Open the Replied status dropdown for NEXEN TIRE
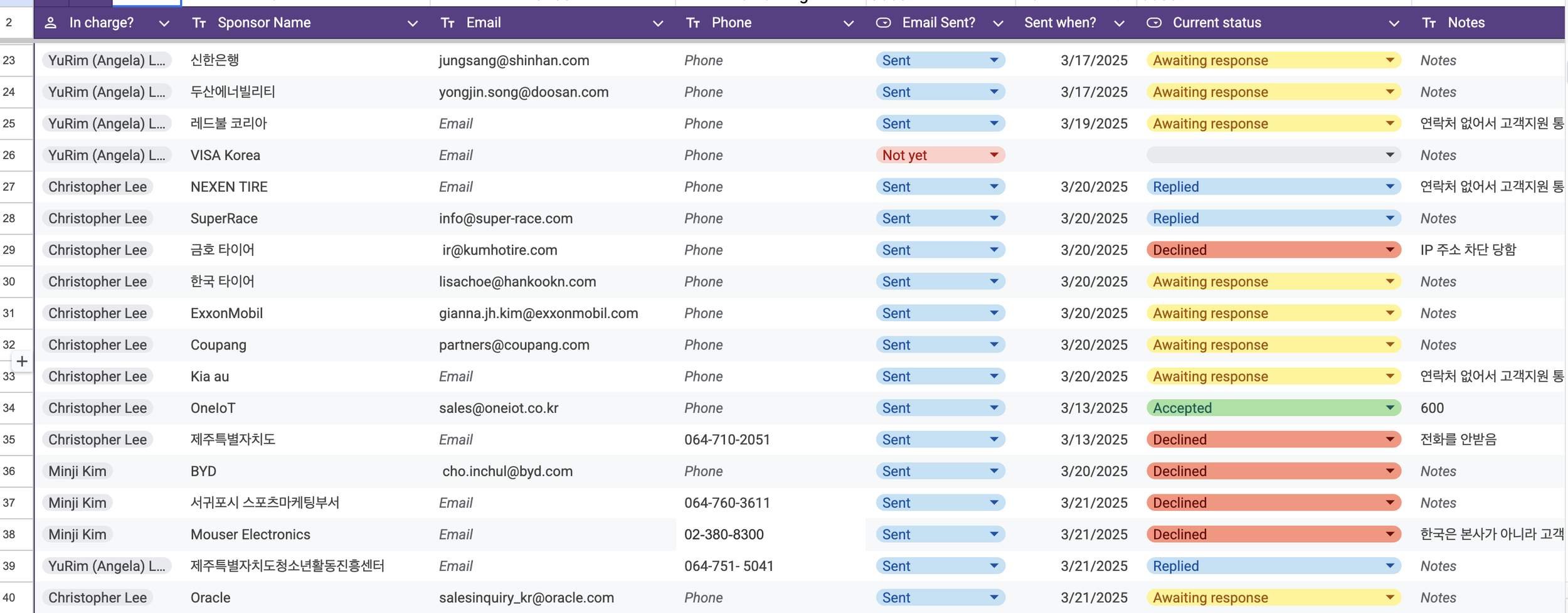The width and height of the screenshot is (1568, 613). pos(1274,186)
